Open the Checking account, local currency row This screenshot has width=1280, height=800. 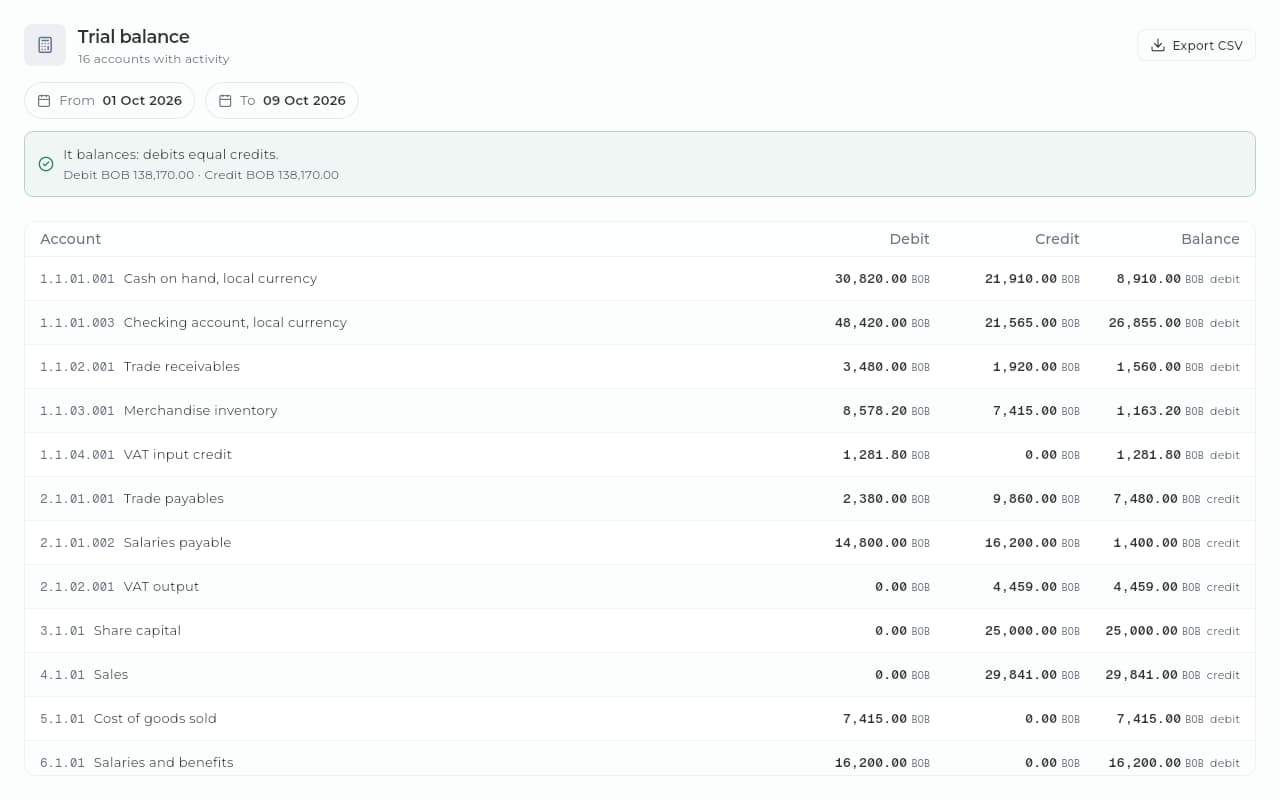640,323
